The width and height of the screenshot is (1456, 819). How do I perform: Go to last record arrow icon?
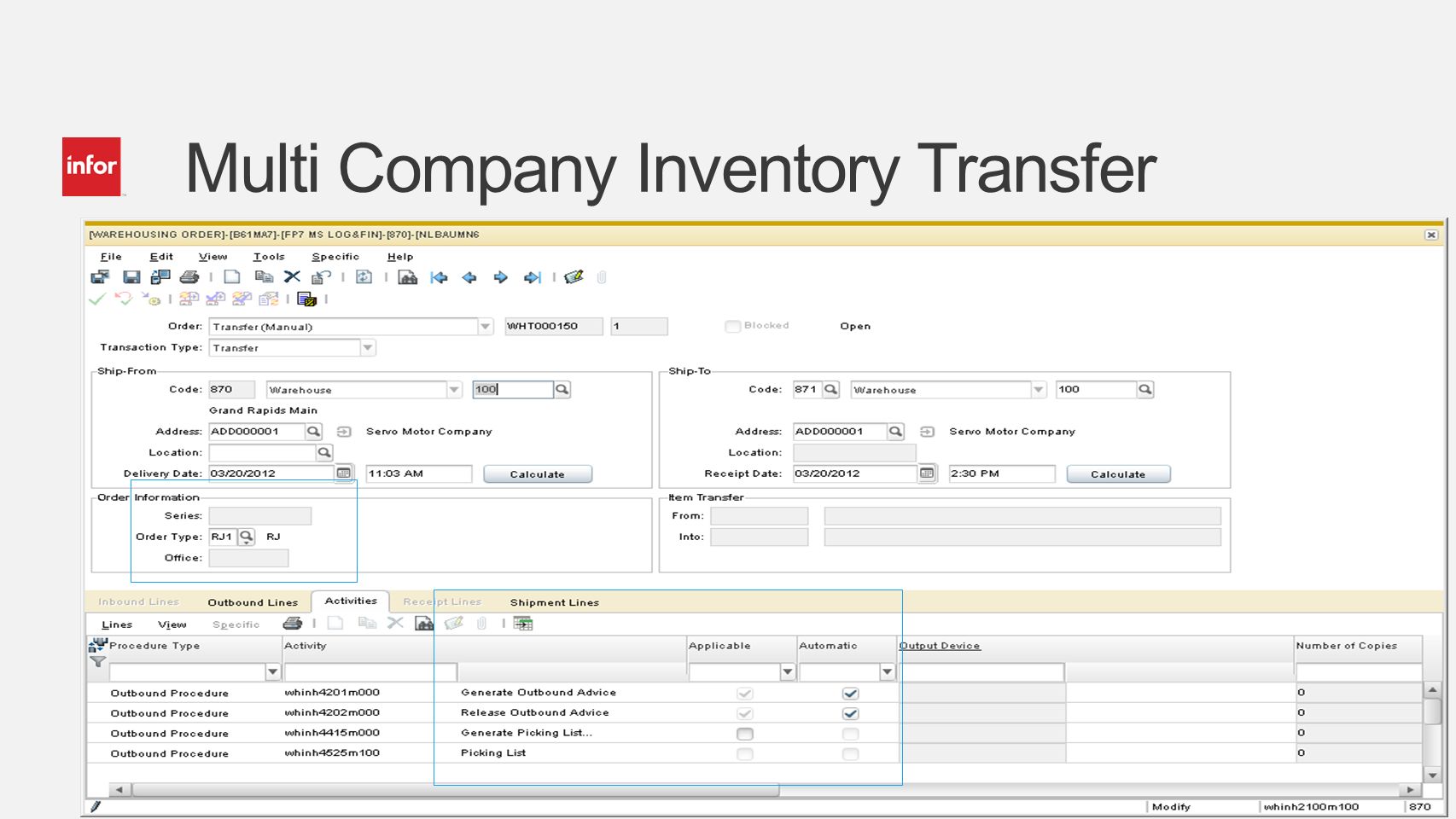532,277
